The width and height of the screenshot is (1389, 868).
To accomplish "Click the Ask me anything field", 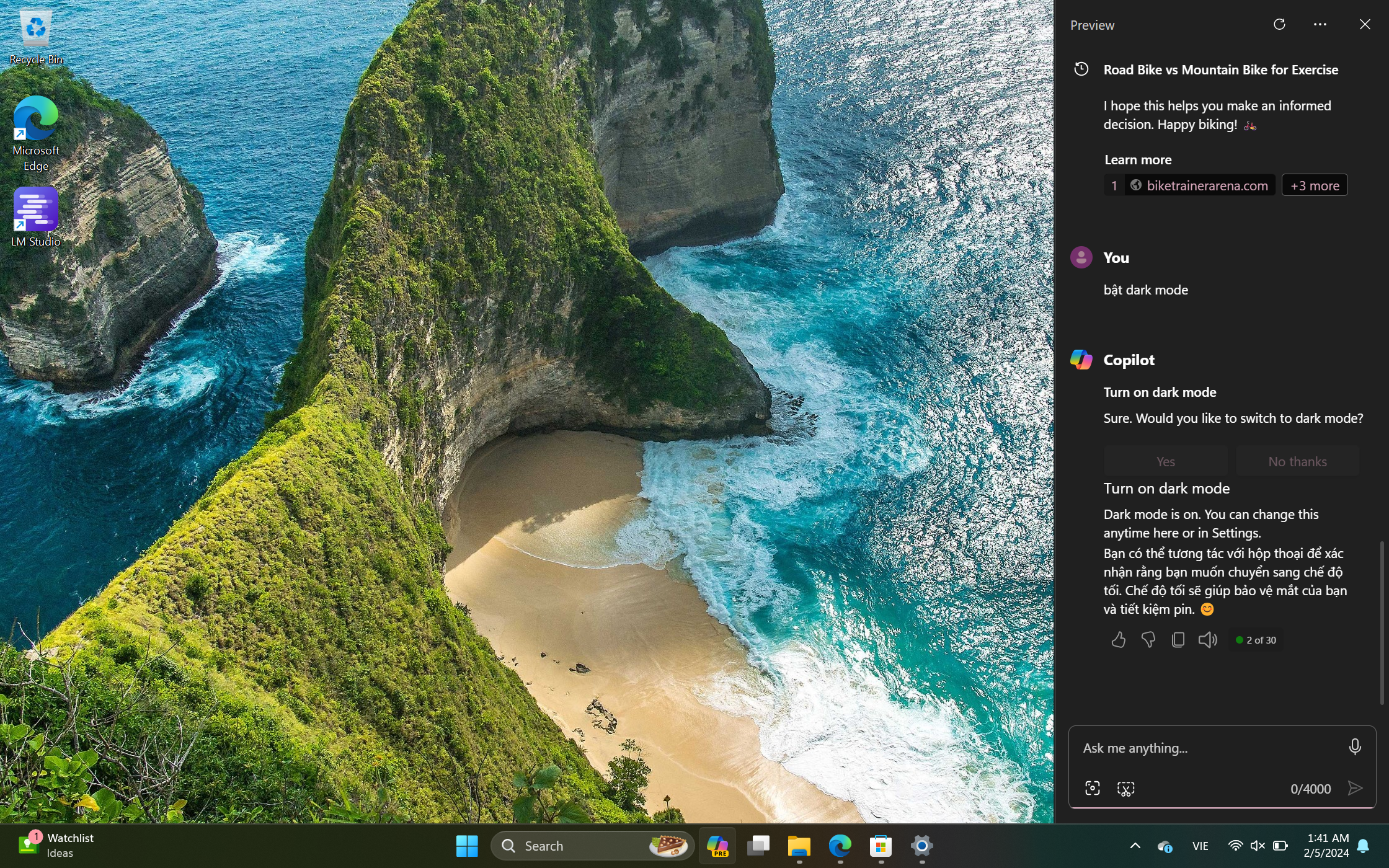I will pyautogui.click(x=1209, y=748).
